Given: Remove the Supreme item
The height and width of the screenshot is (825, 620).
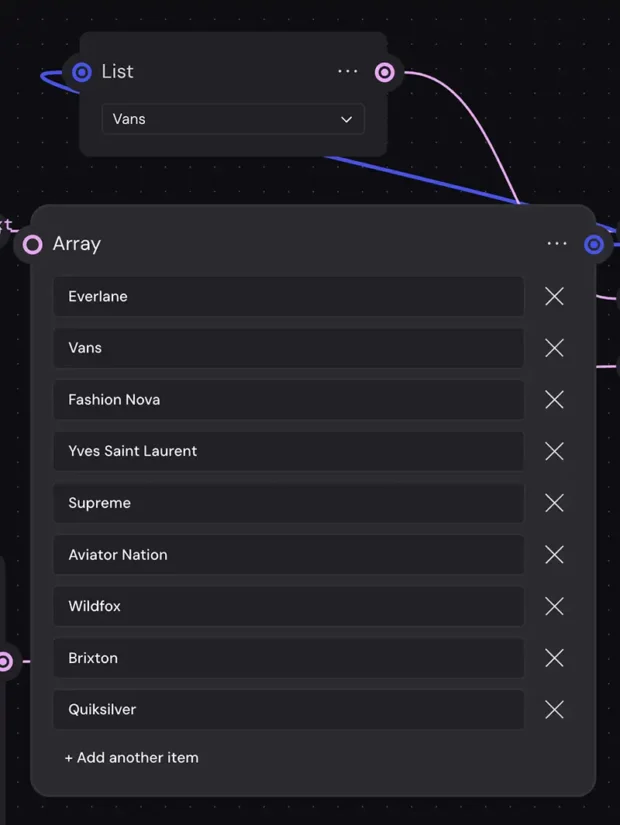Looking at the screenshot, I should pos(554,503).
